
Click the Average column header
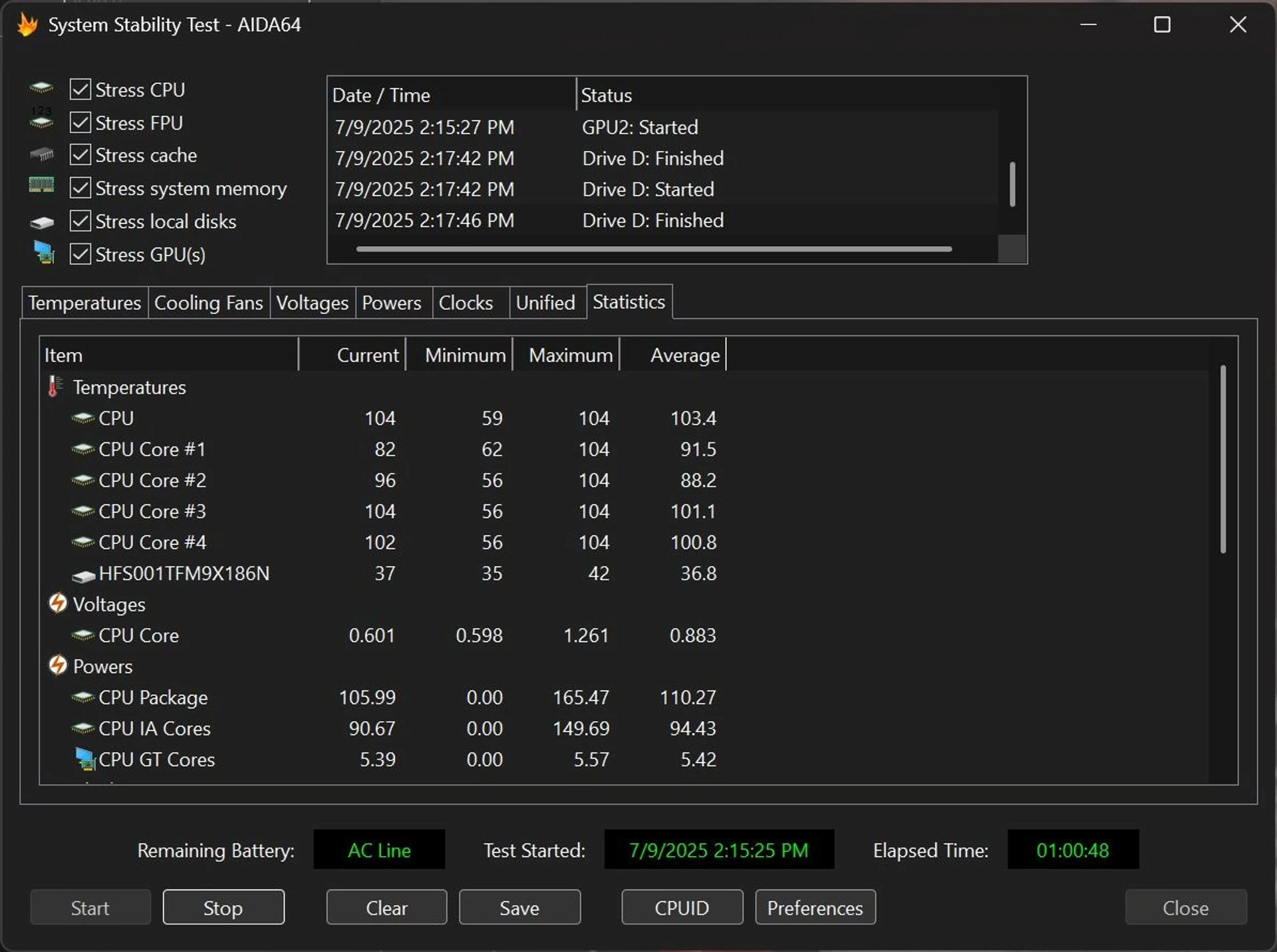[x=673, y=355]
